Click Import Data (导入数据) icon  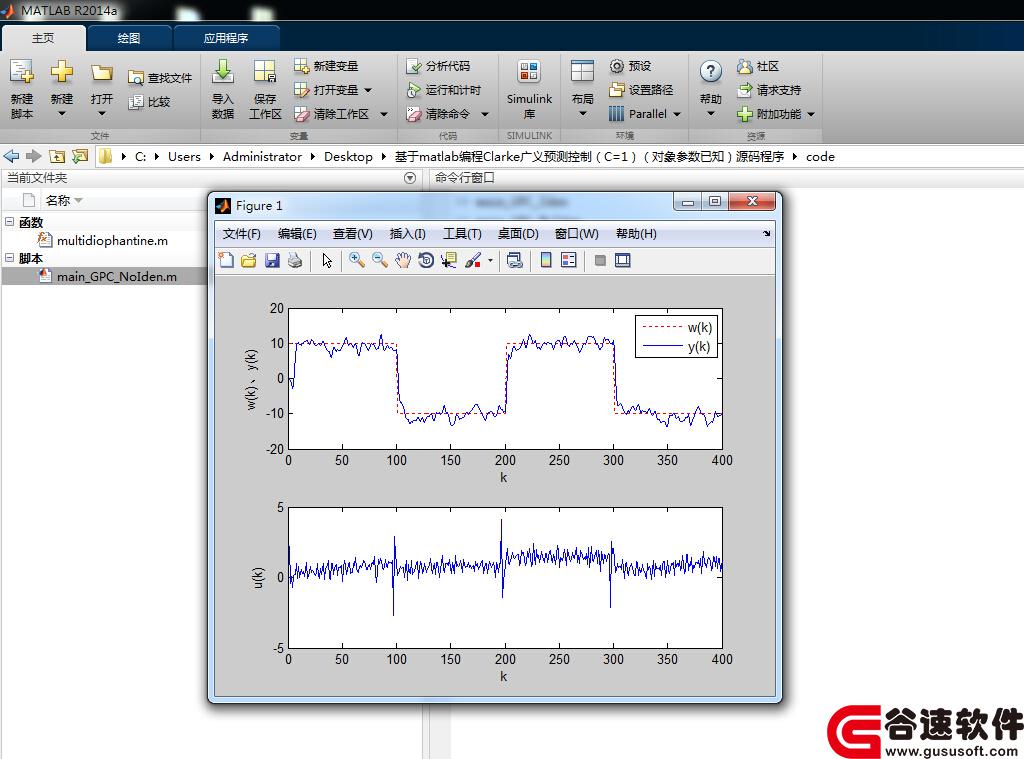[x=223, y=71]
